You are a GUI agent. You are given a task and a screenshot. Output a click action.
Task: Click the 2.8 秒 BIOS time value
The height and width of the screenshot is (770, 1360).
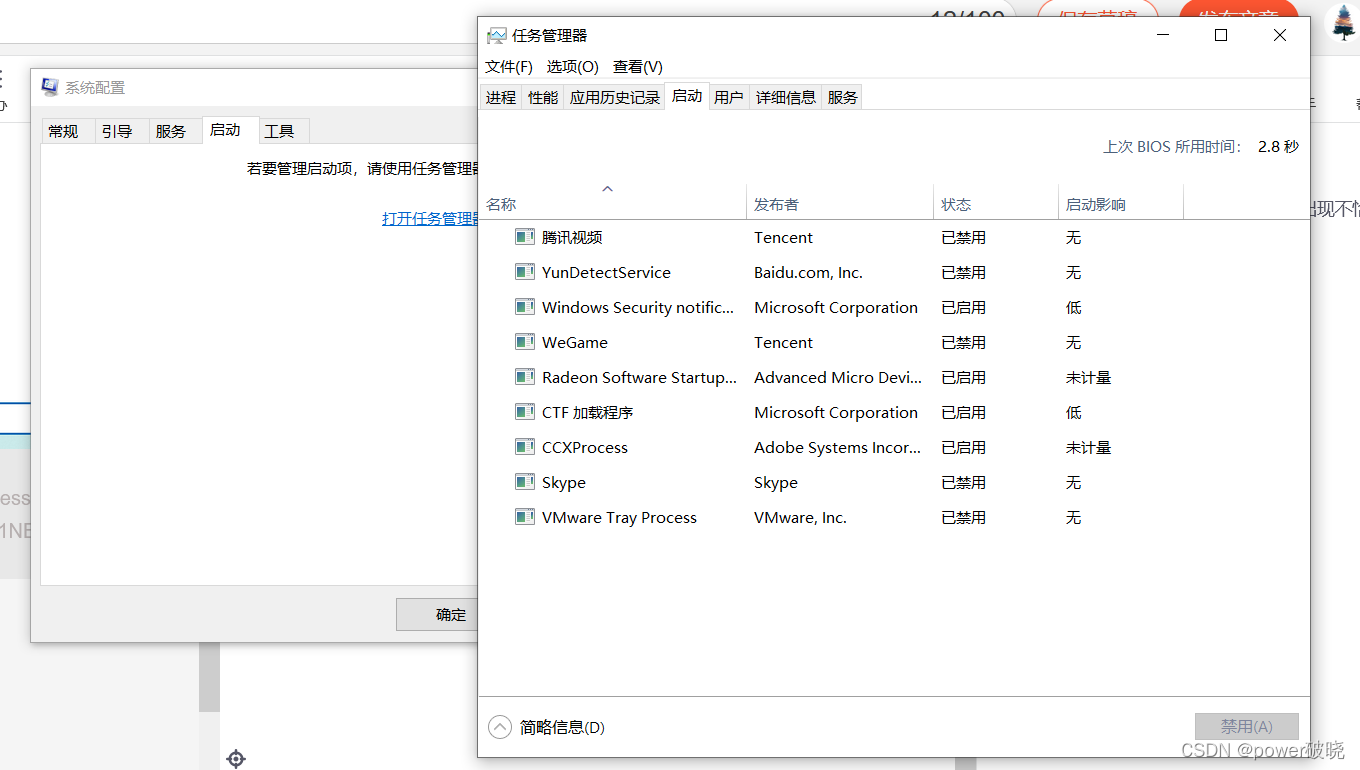(x=1278, y=146)
